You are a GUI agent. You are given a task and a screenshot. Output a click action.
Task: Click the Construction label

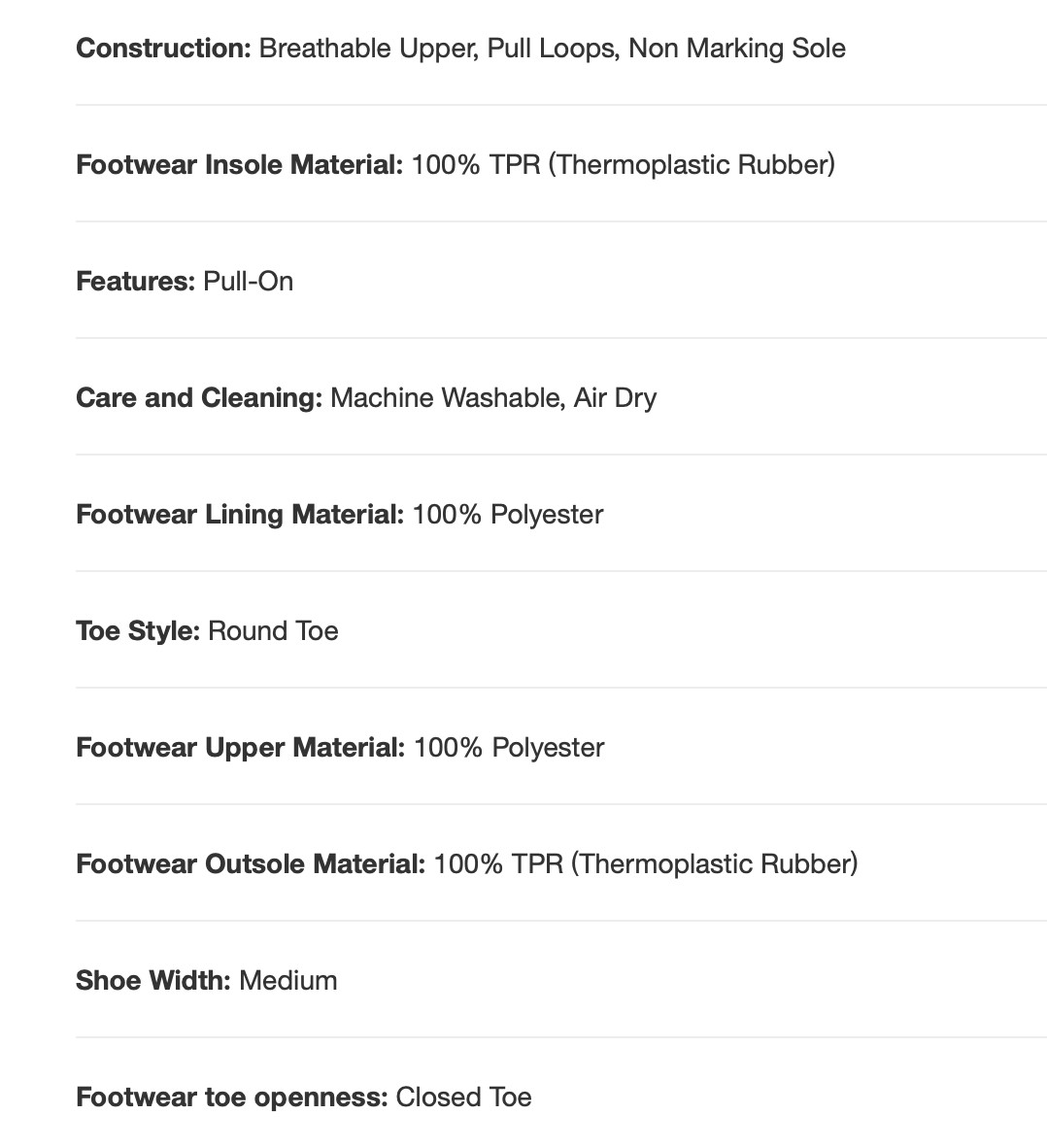(163, 49)
